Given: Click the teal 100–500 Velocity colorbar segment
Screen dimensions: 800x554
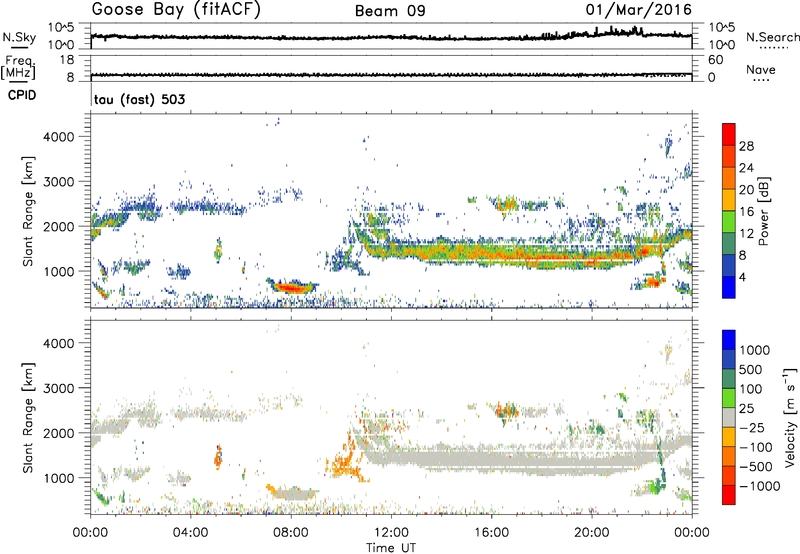Looking at the screenshot, I should coord(729,379).
